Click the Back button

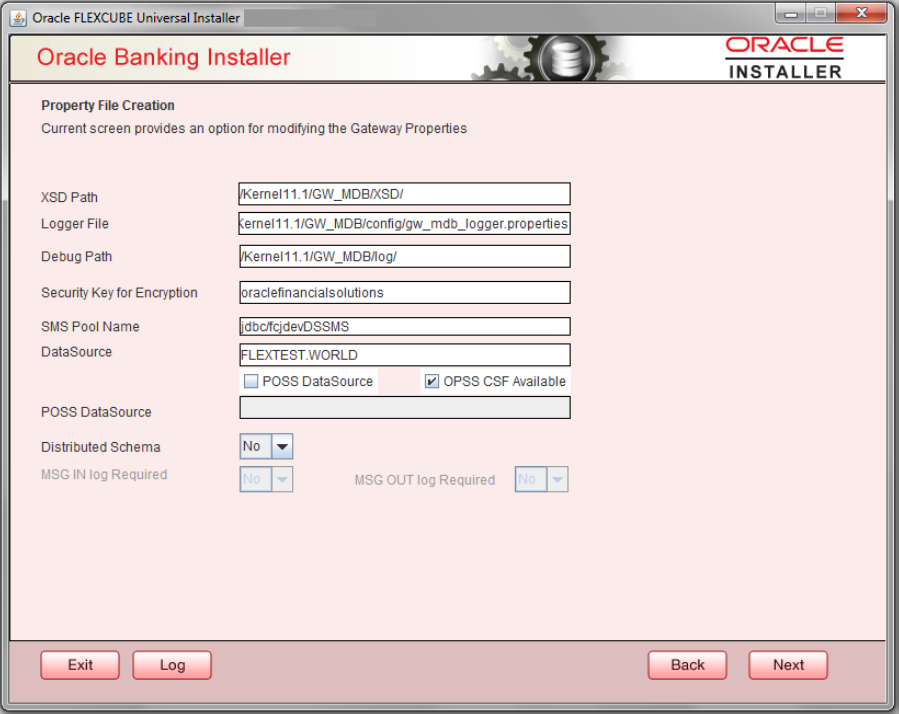tap(687, 664)
